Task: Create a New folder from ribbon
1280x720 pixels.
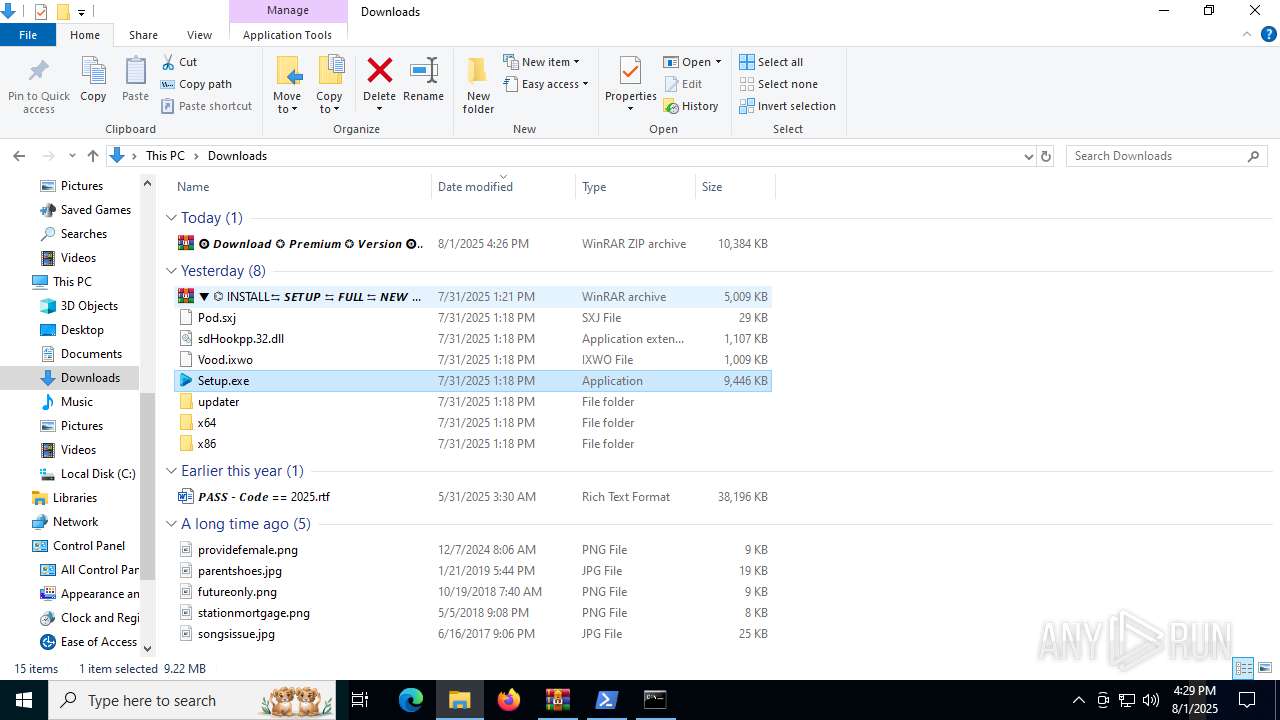Action: (478, 85)
